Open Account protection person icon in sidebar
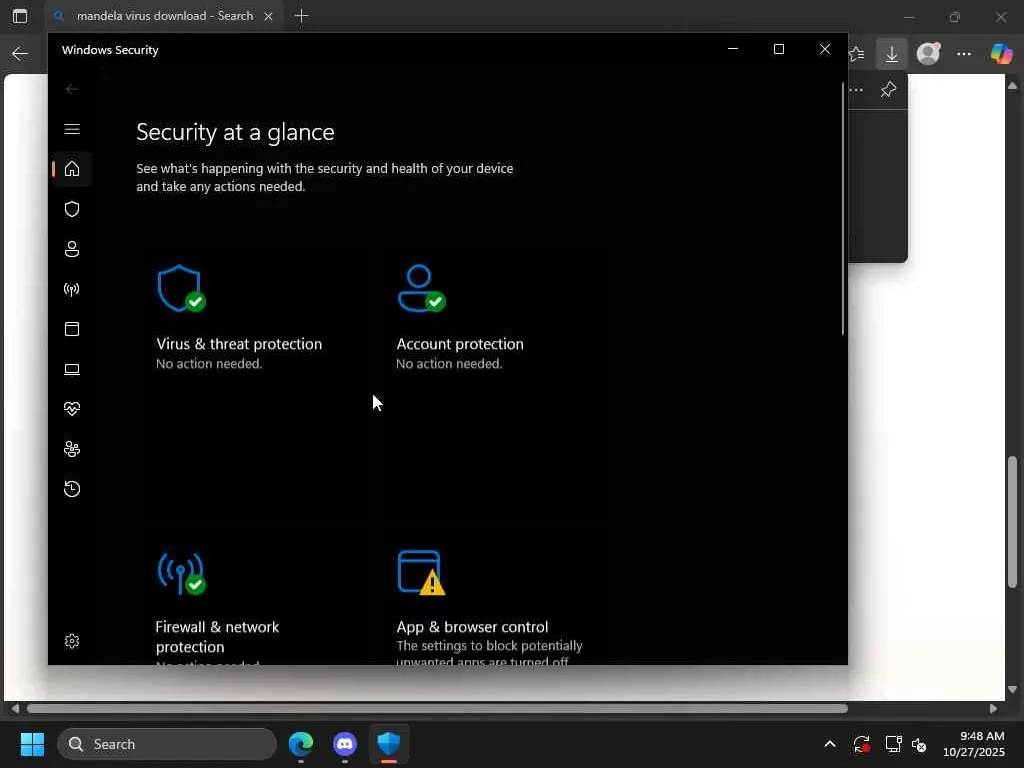Image resolution: width=1024 pixels, height=768 pixels. tap(72, 249)
